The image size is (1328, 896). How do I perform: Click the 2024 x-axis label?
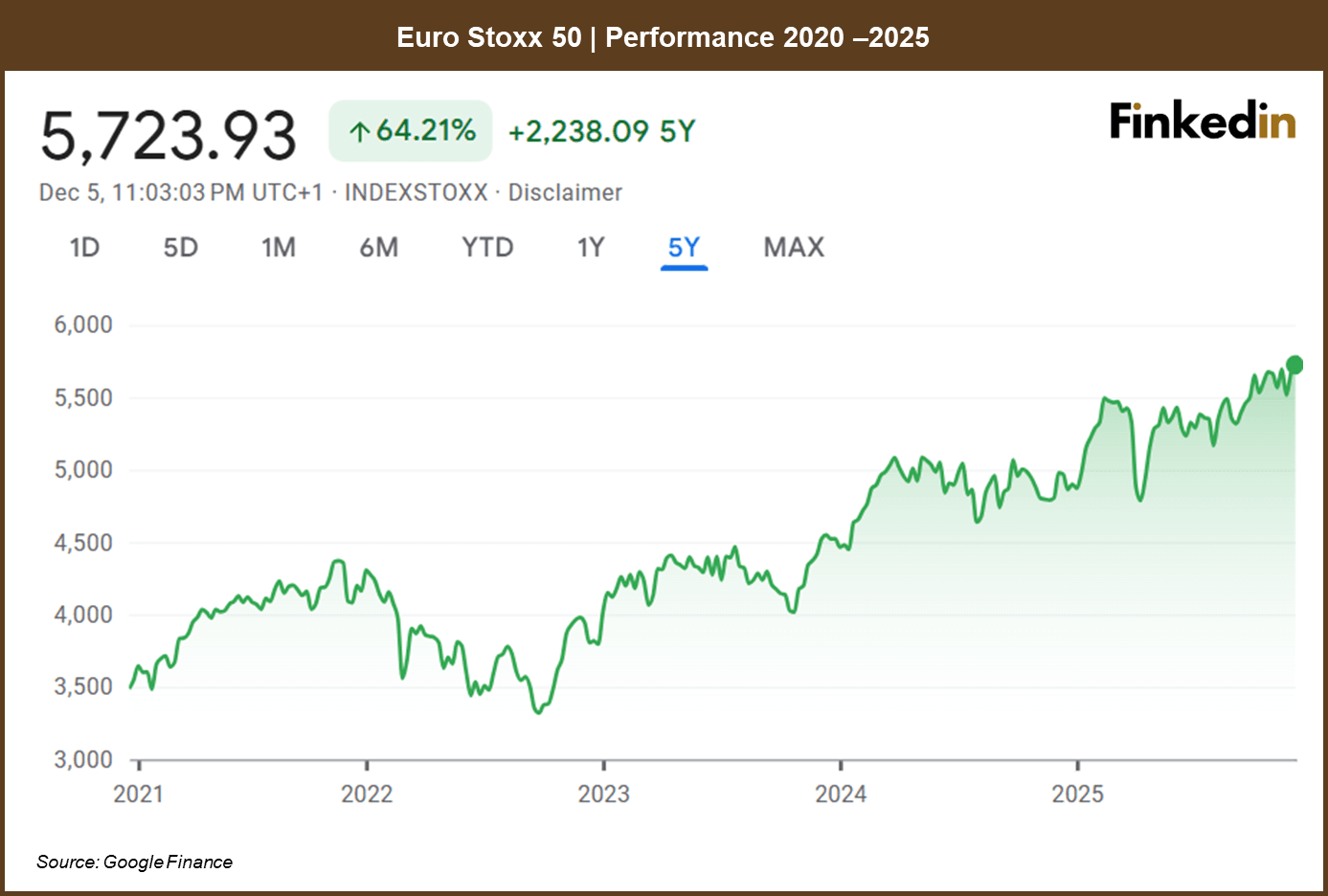841,794
